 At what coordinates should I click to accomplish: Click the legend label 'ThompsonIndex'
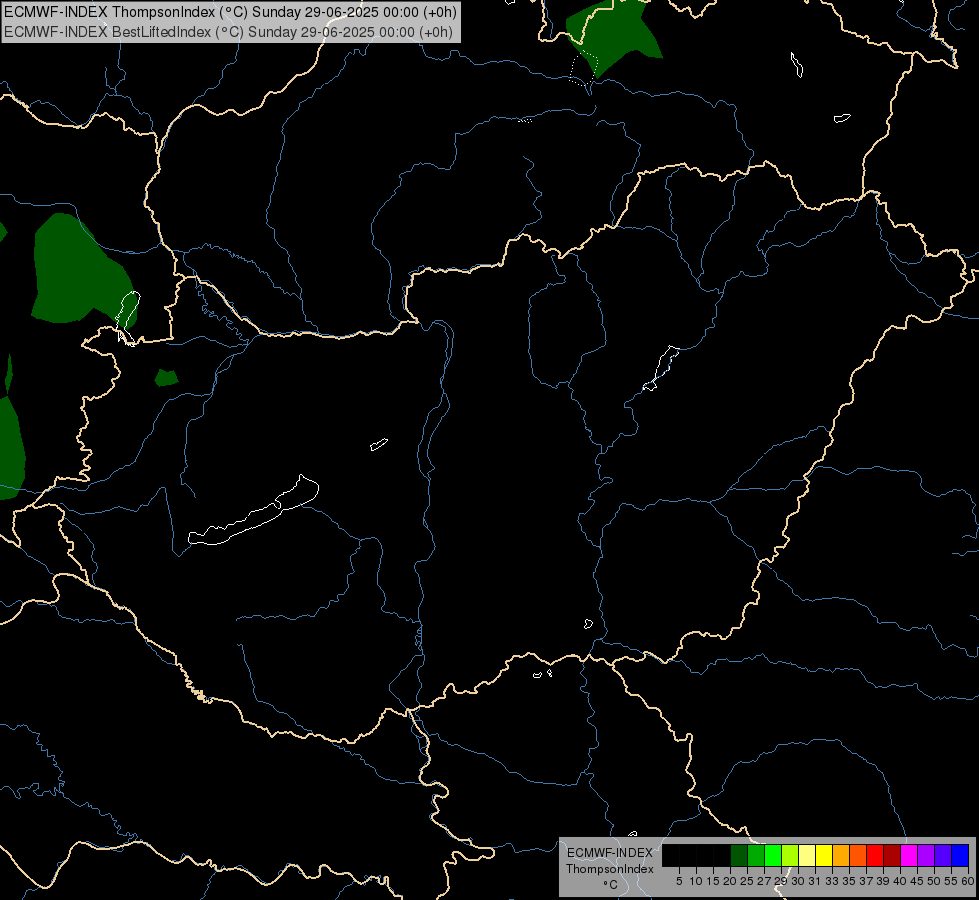[610, 869]
